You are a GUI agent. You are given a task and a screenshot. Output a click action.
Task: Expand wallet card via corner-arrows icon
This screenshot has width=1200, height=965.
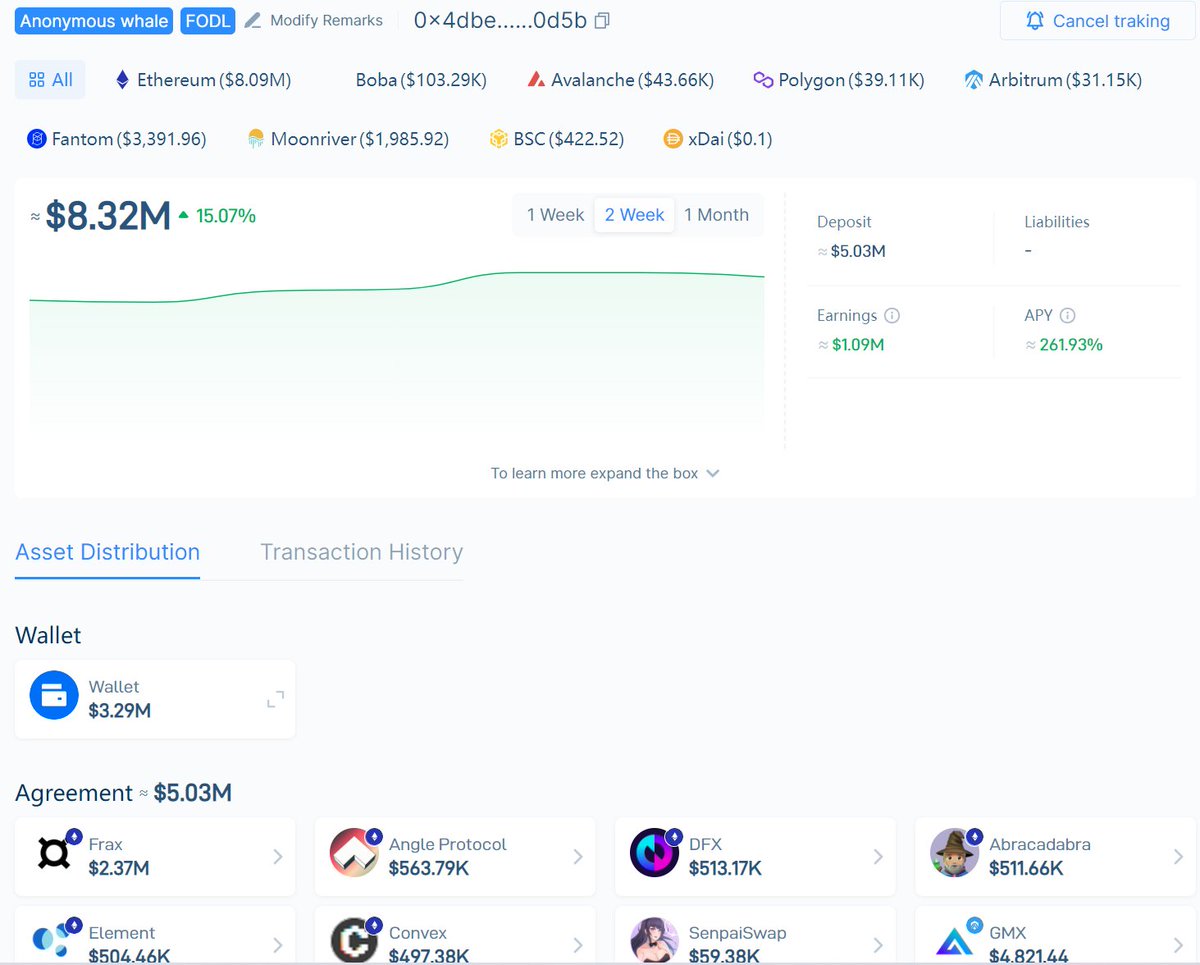275,699
